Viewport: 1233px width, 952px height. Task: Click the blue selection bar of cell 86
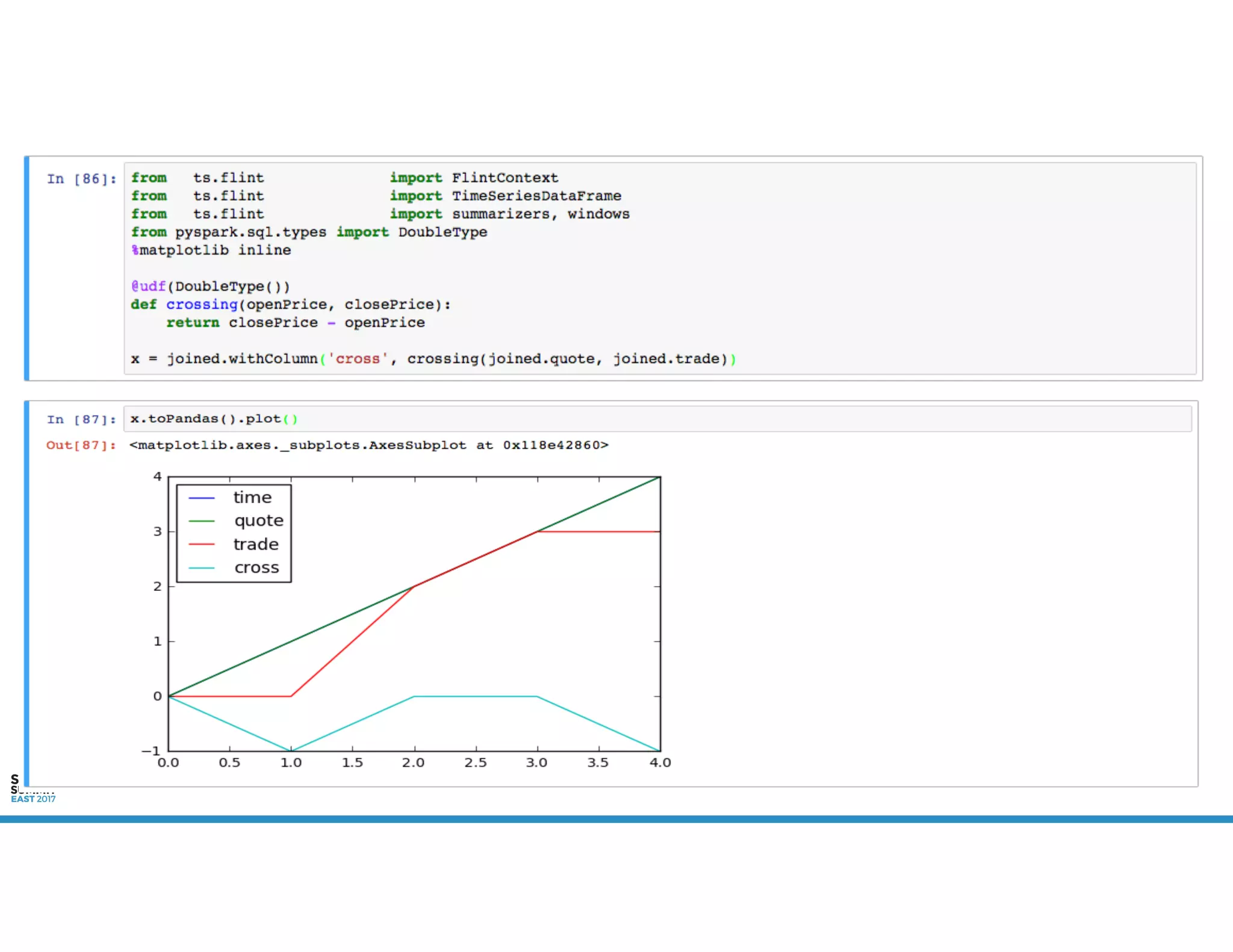coord(26,268)
